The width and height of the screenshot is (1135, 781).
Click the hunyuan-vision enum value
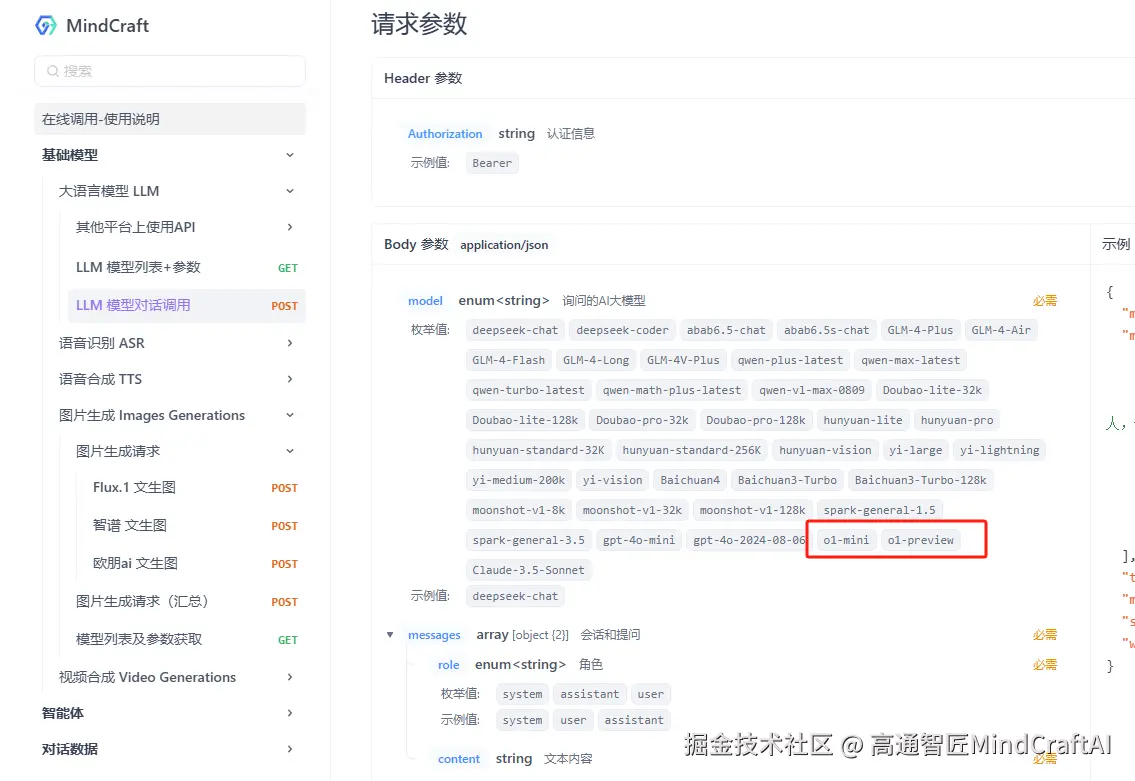point(825,450)
